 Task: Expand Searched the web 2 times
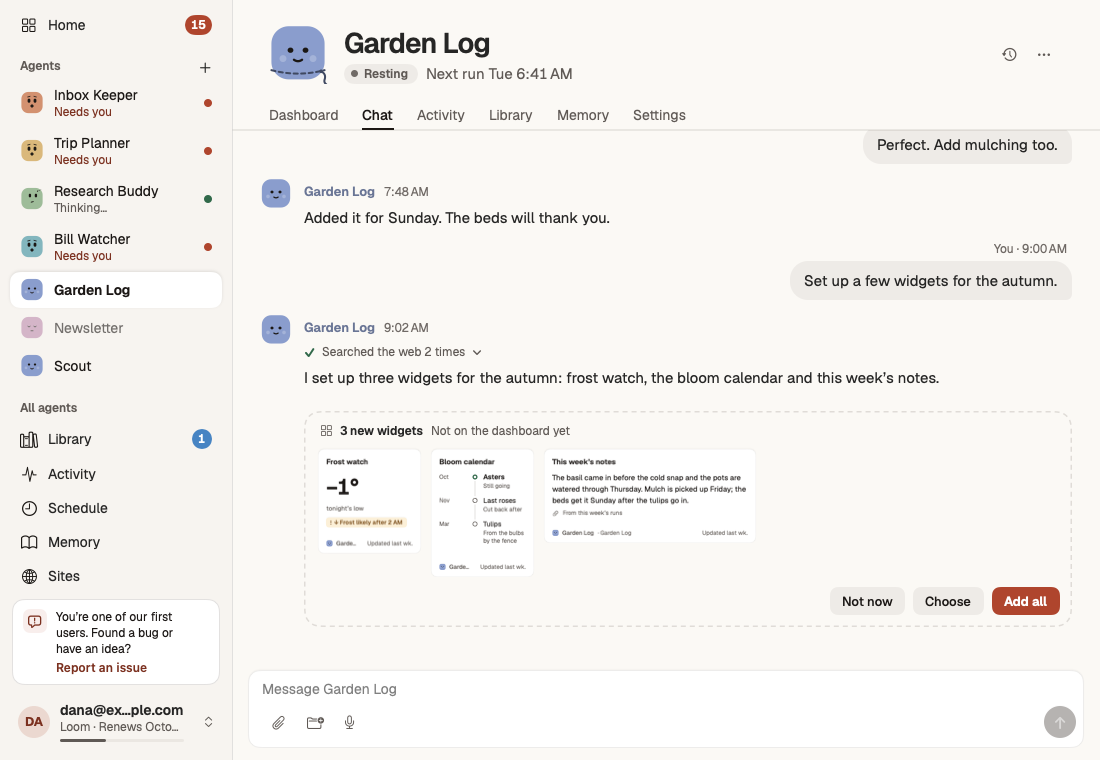[x=393, y=352]
